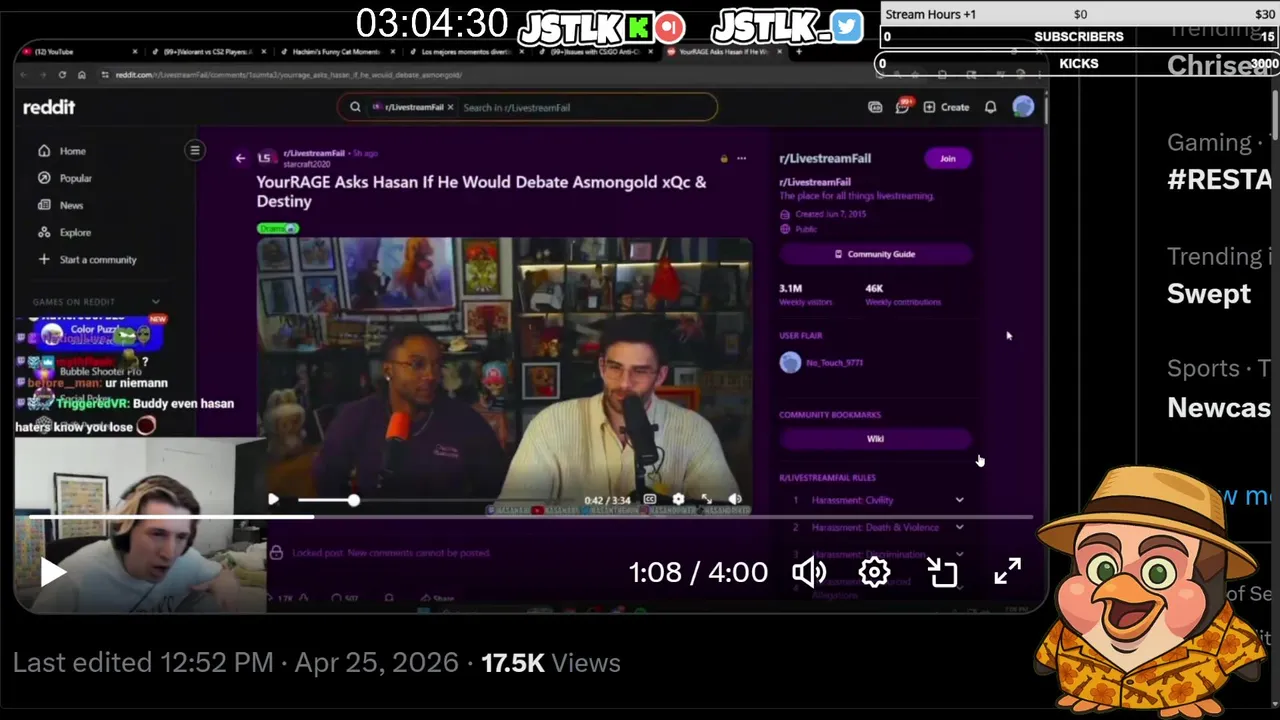
Task: Open the Swept trending topic
Action: (x=1209, y=293)
